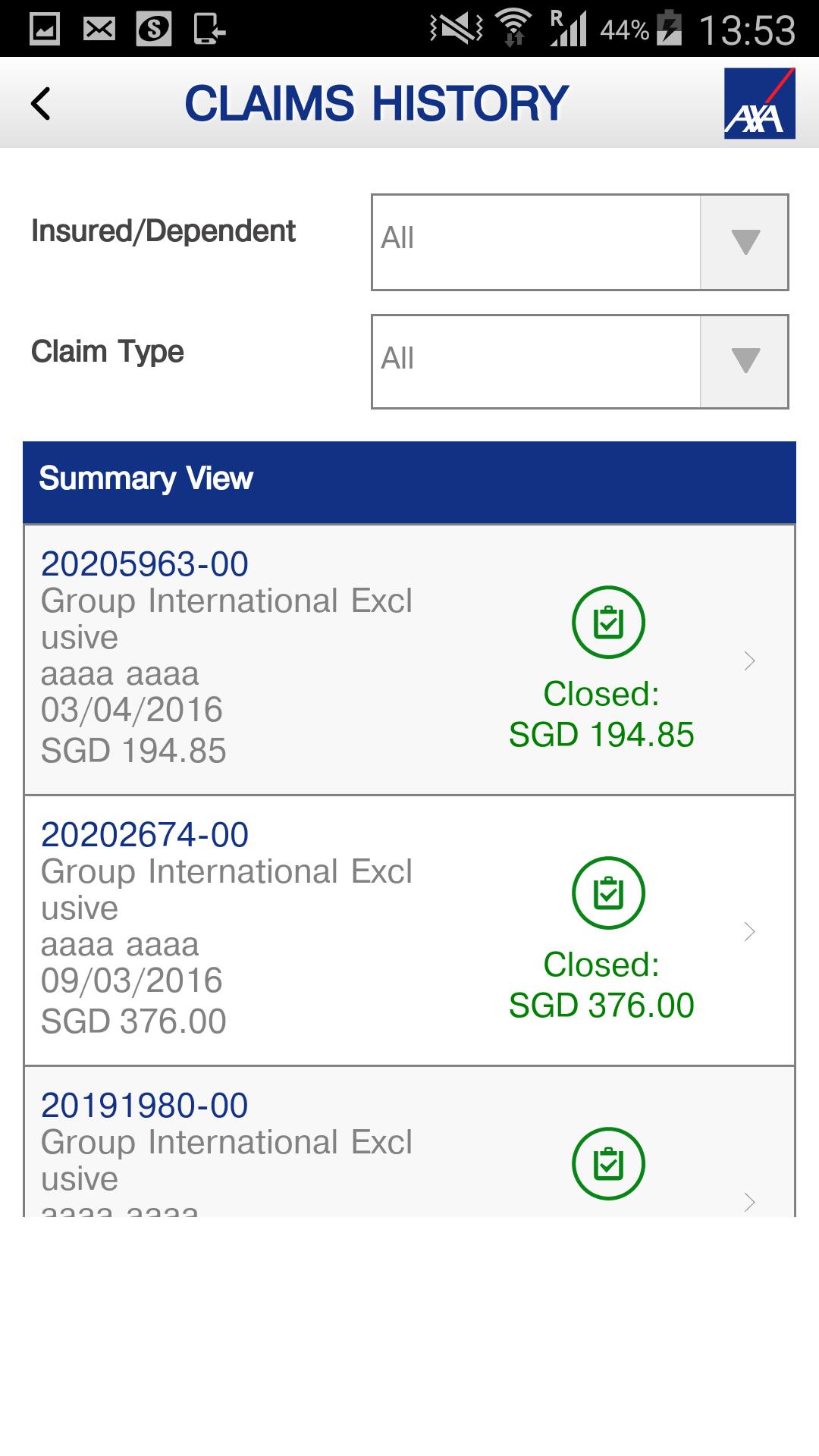Expand details chevron for claim 20191980-00
Image resolution: width=819 pixels, height=1456 pixels.
(x=749, y=1201)
